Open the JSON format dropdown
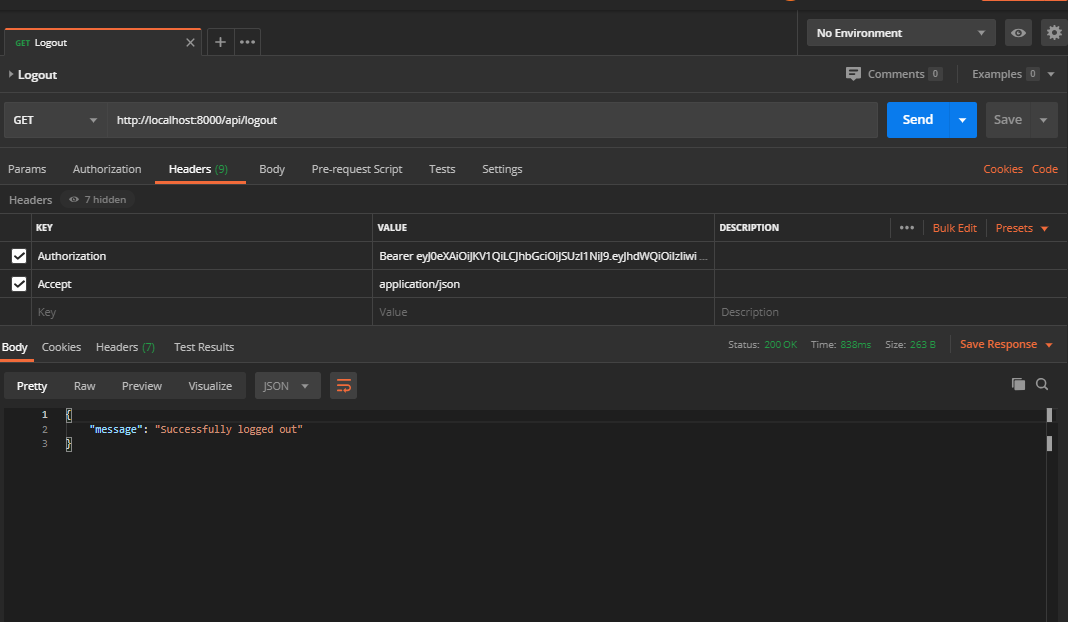The height and width of the screenshot is (622, 1068). coord(287,386)
